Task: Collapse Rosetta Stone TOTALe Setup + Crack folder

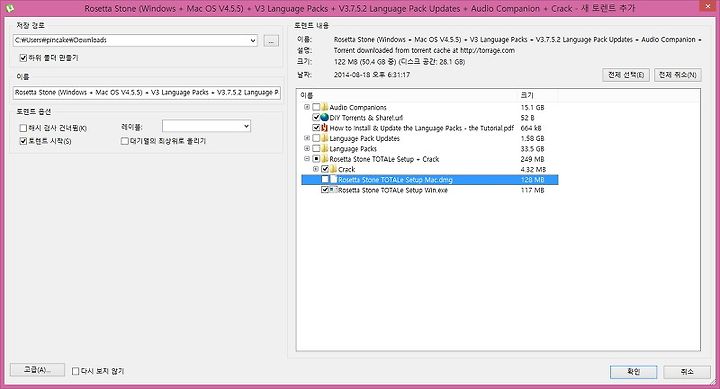Action: pos(307,159)
